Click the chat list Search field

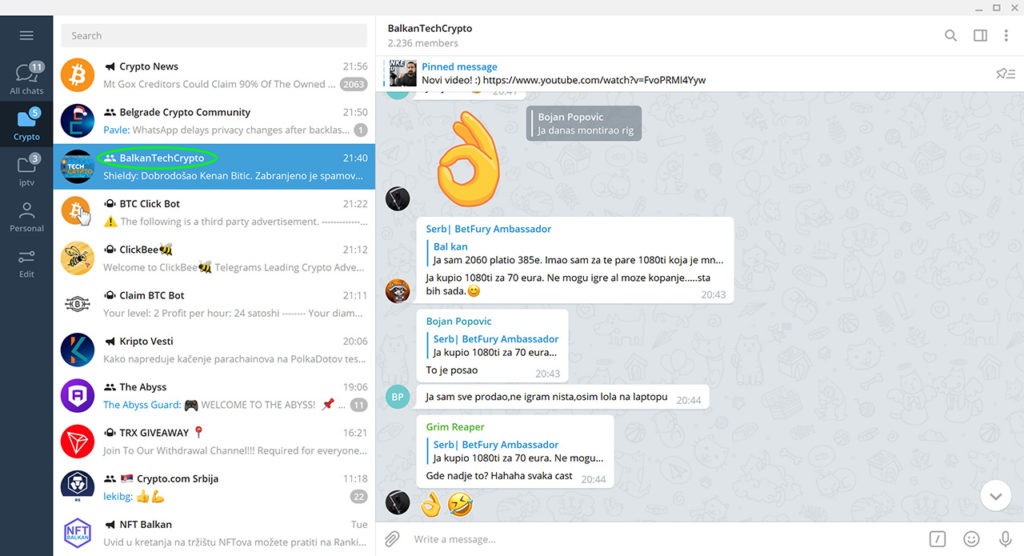click(214, 36)
